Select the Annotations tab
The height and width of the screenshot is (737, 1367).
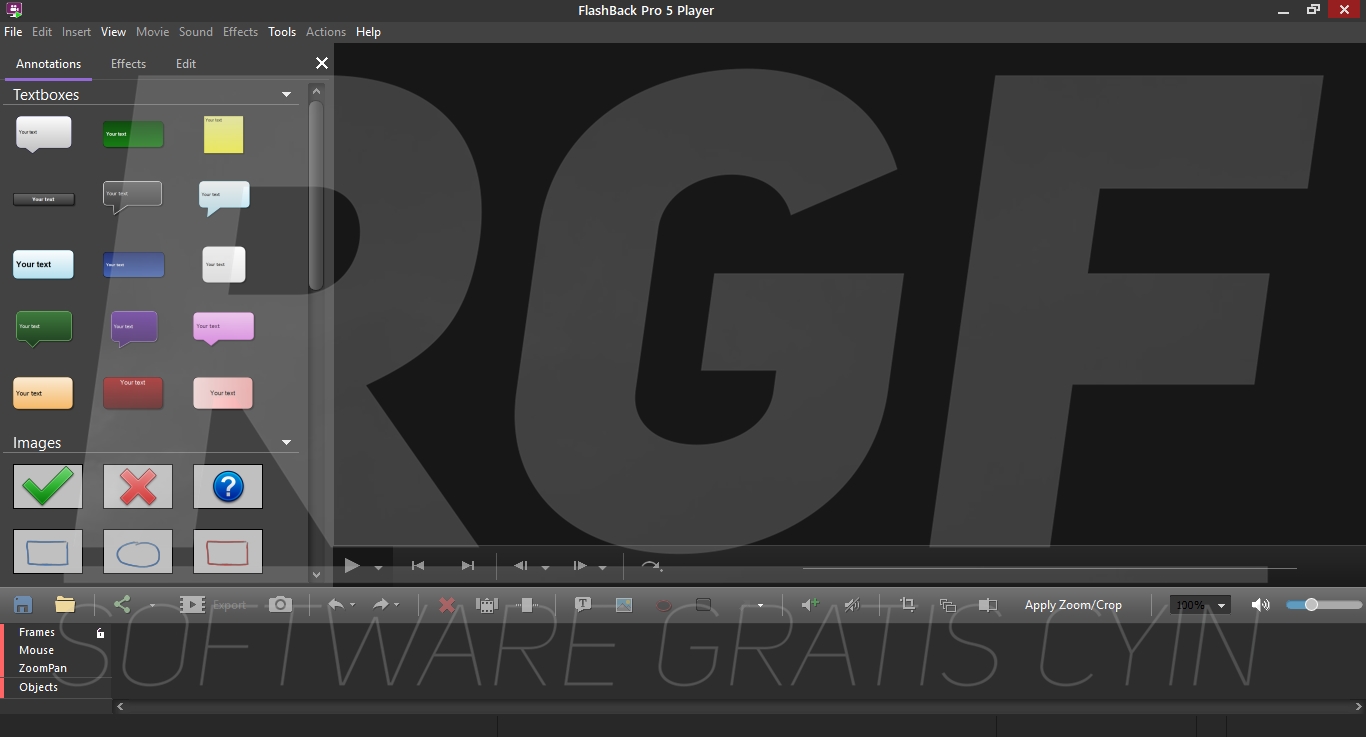coord(48,63)
